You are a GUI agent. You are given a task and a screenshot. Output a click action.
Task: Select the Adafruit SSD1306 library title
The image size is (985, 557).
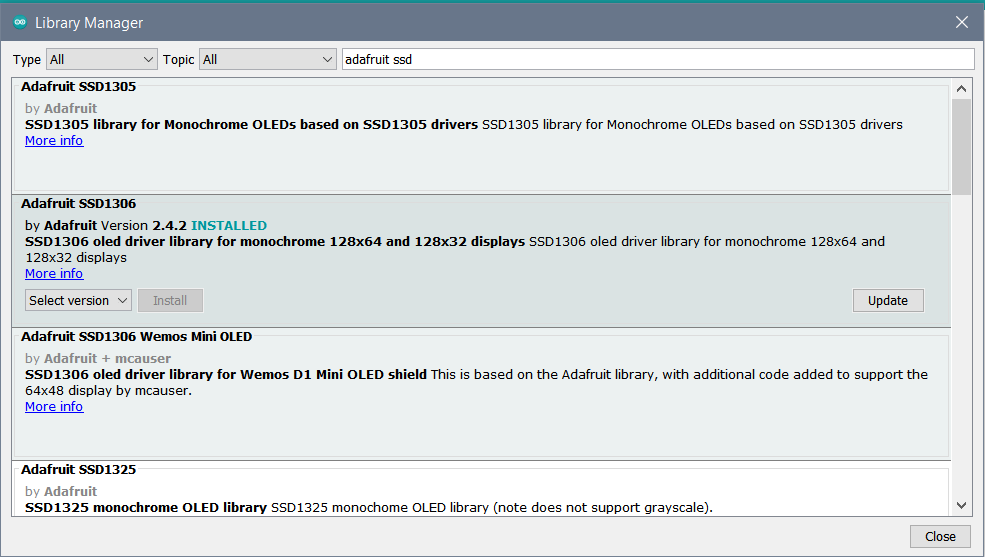(x=79, y=203)
